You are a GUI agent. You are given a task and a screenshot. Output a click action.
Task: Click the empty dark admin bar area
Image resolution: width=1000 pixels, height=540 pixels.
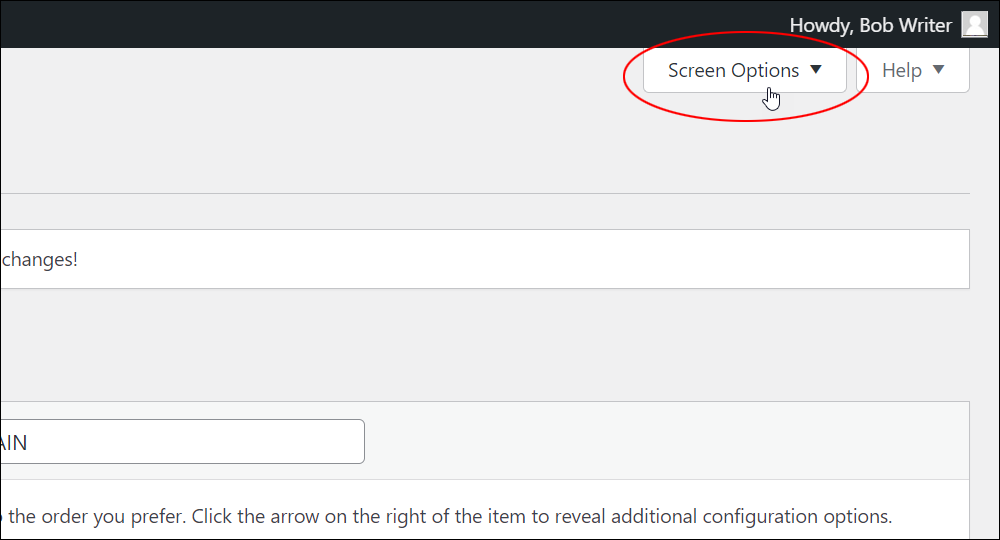pos(383,24)
